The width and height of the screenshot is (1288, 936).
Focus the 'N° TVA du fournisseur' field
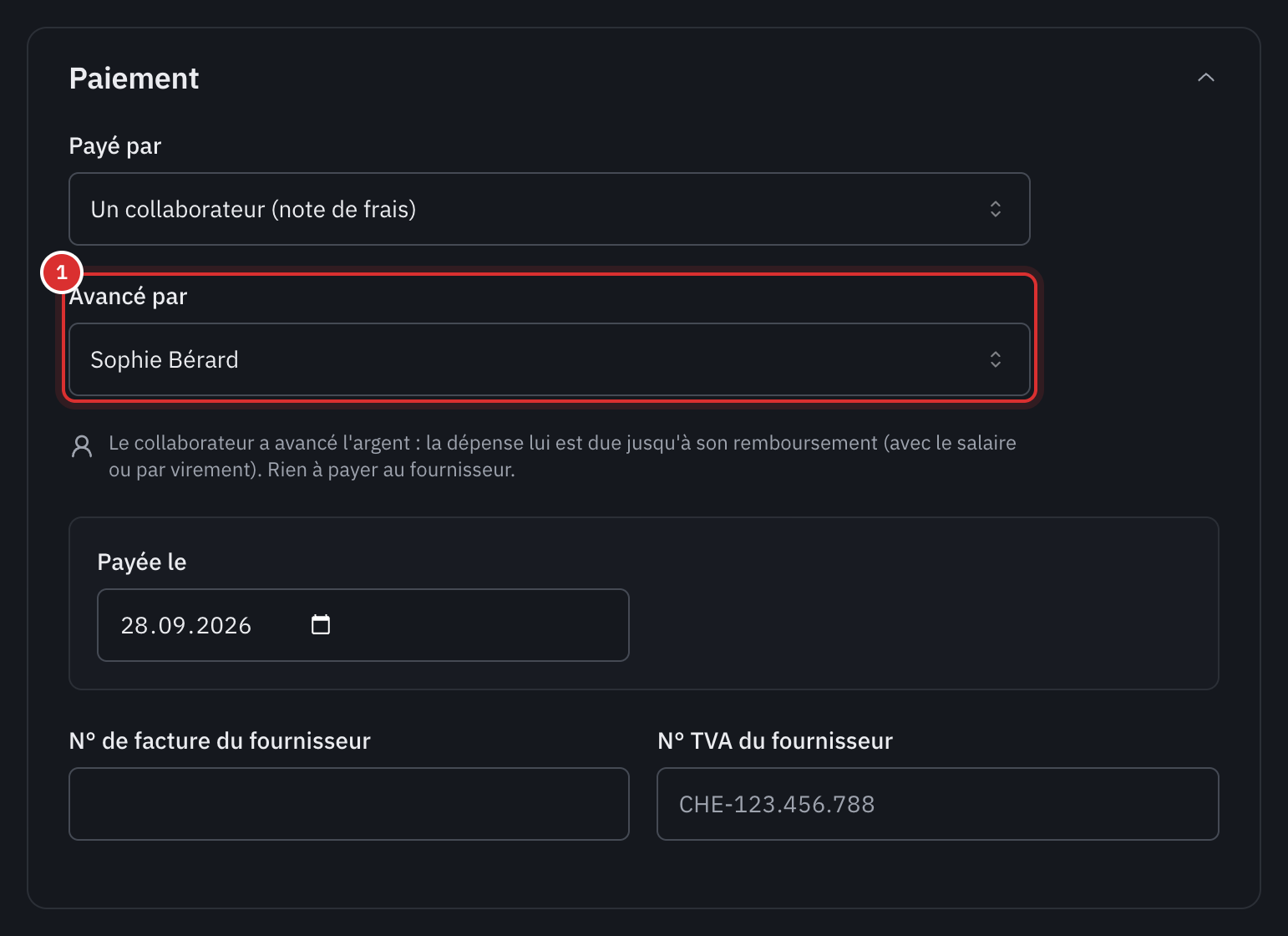click(x=938, y=804)
